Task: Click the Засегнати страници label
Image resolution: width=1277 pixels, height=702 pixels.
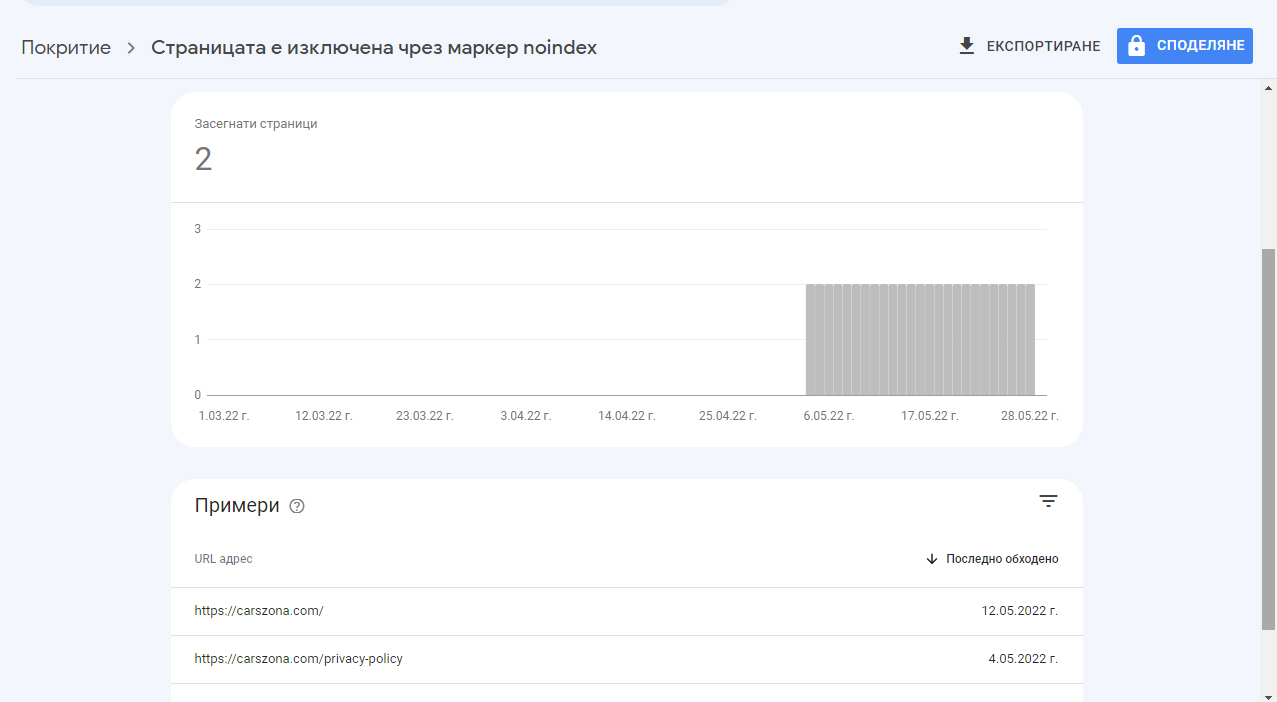Action: coord(256,124)
